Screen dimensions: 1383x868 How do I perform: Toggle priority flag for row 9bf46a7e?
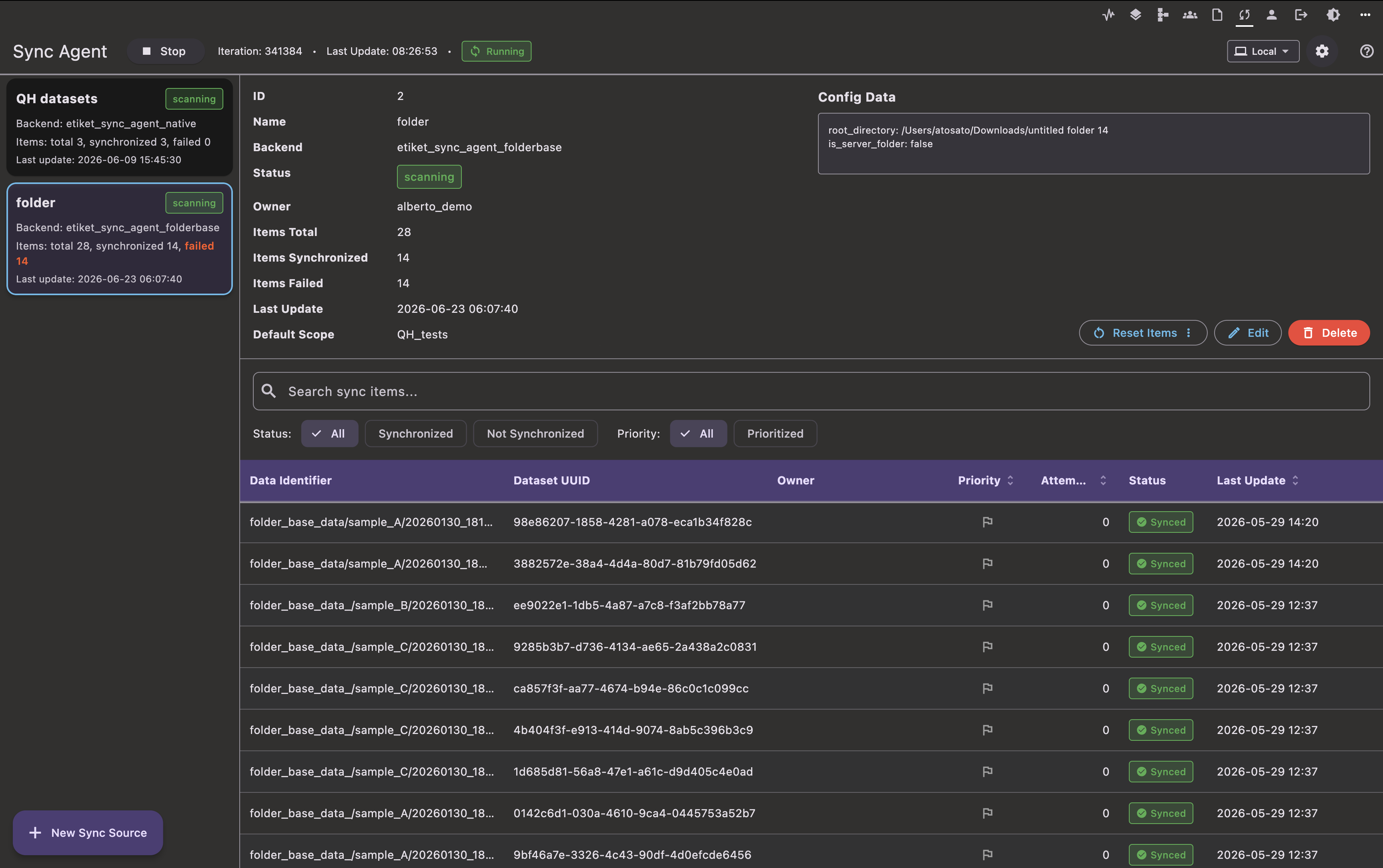click(x=987, y=855)
